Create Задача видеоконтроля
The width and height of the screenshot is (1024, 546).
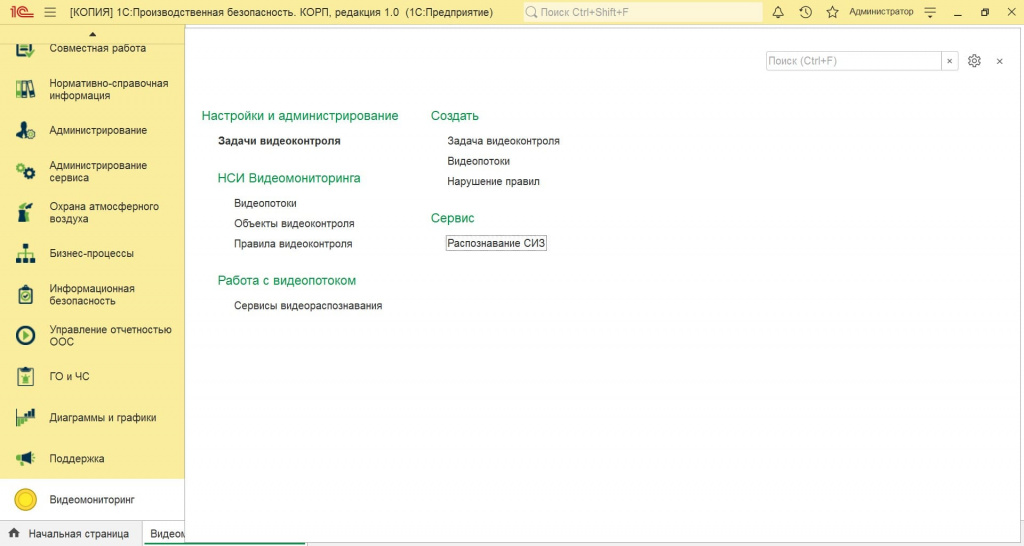(503, 140)
